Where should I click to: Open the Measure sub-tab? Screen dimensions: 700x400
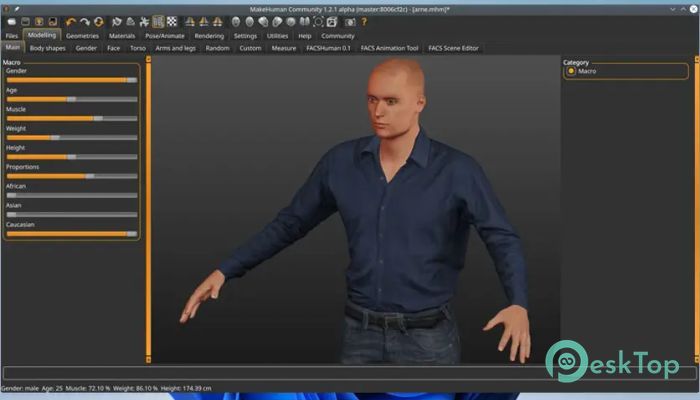[x=283, y=48]
